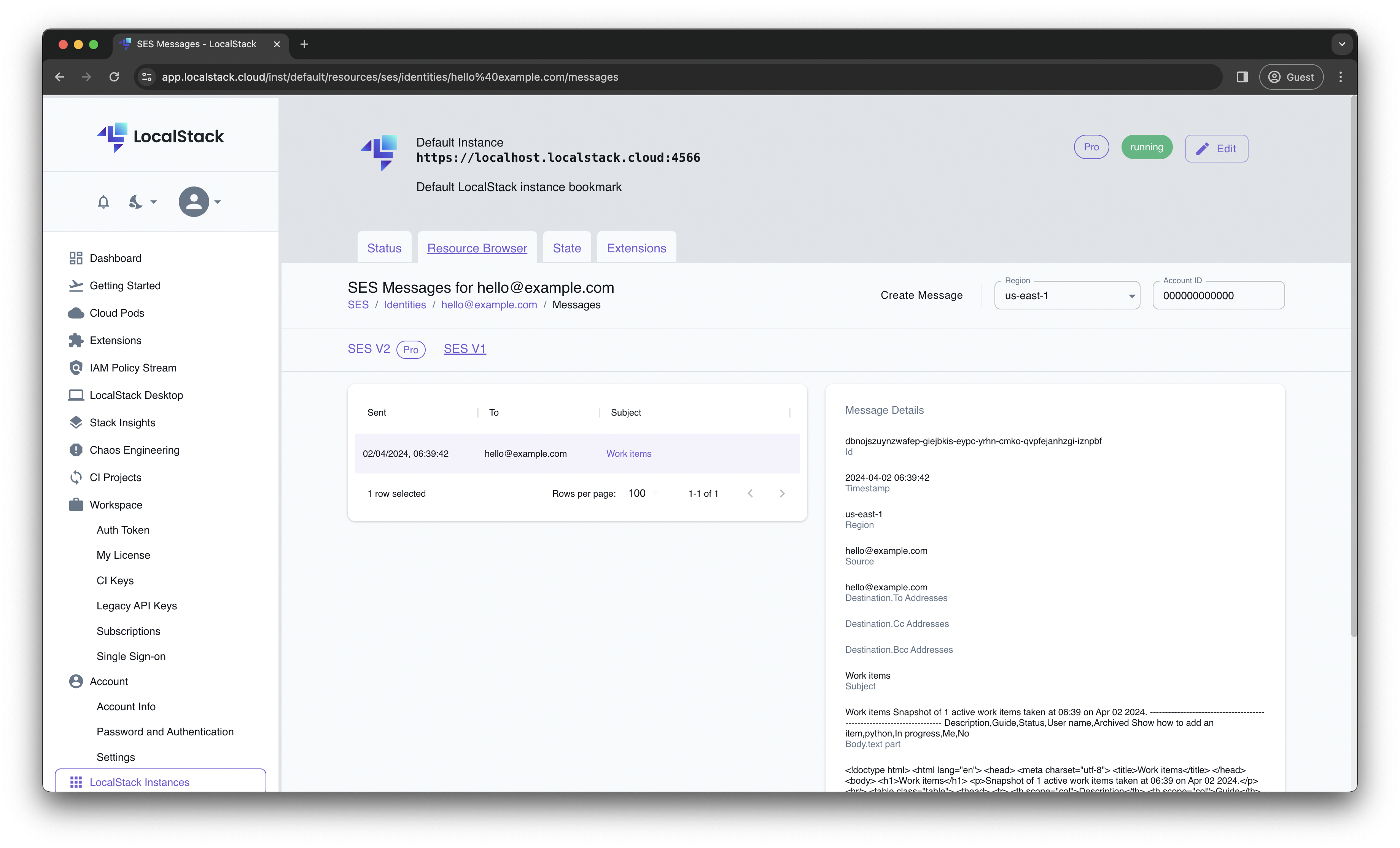1400x848 pixels.
Task: Open a new browser tab
Action: point(304,44)
